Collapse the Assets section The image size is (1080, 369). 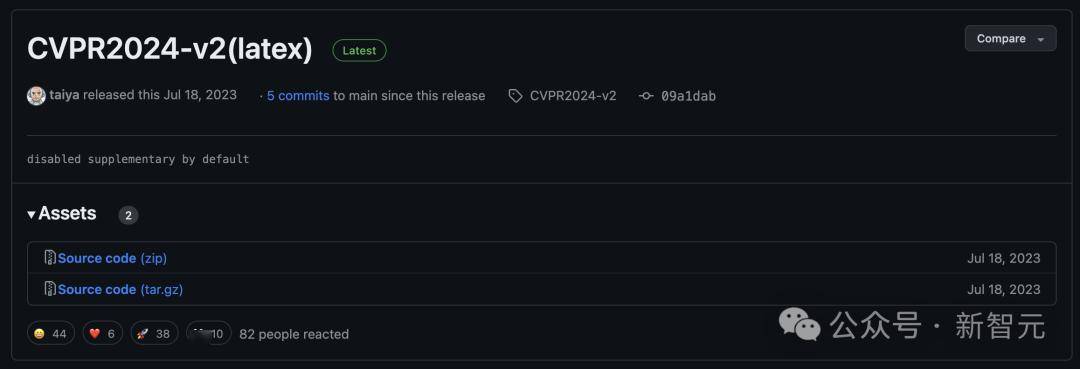click(x=62, y=213)
